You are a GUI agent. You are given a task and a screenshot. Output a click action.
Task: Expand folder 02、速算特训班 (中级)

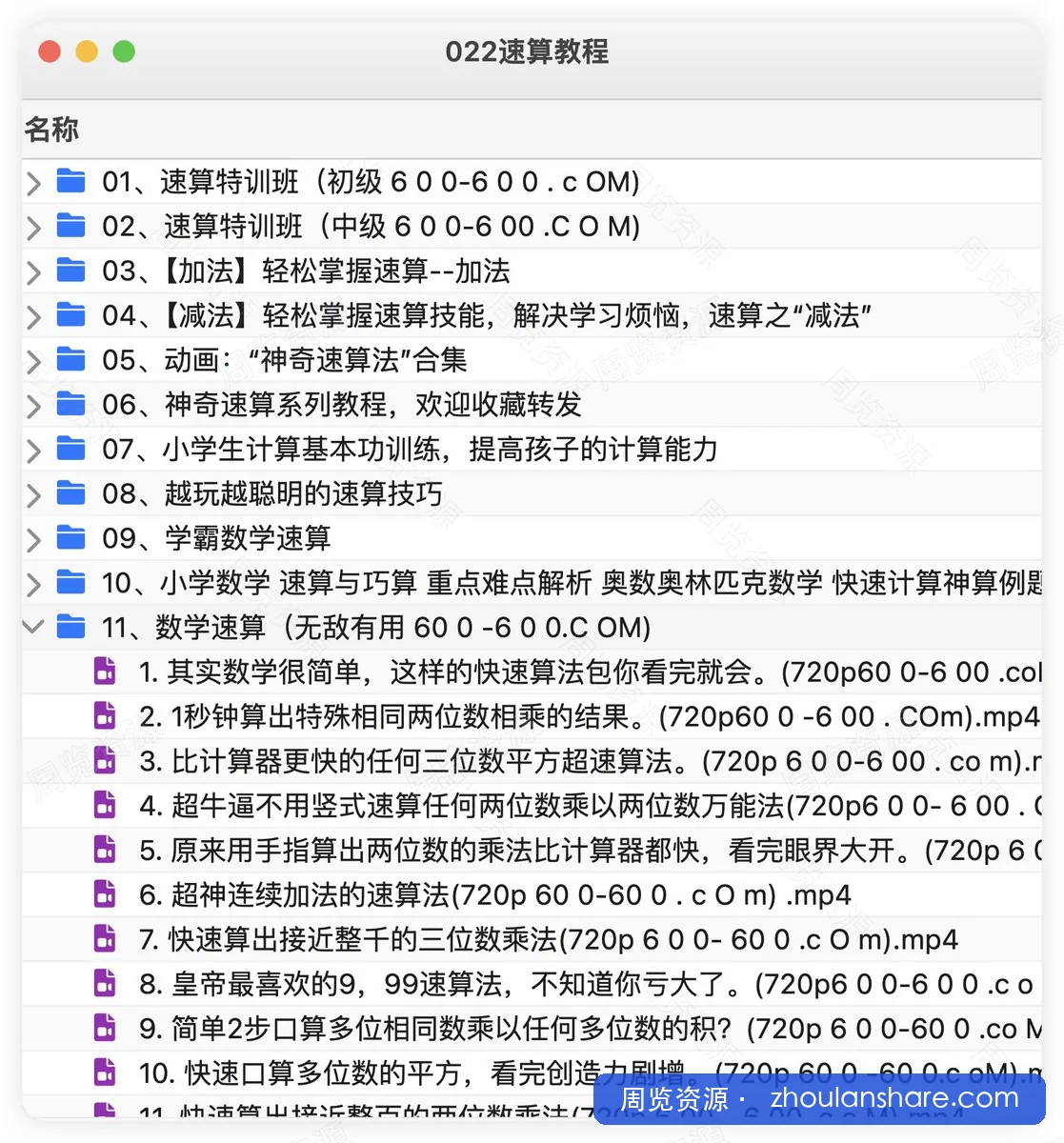(x=34, y=228)
